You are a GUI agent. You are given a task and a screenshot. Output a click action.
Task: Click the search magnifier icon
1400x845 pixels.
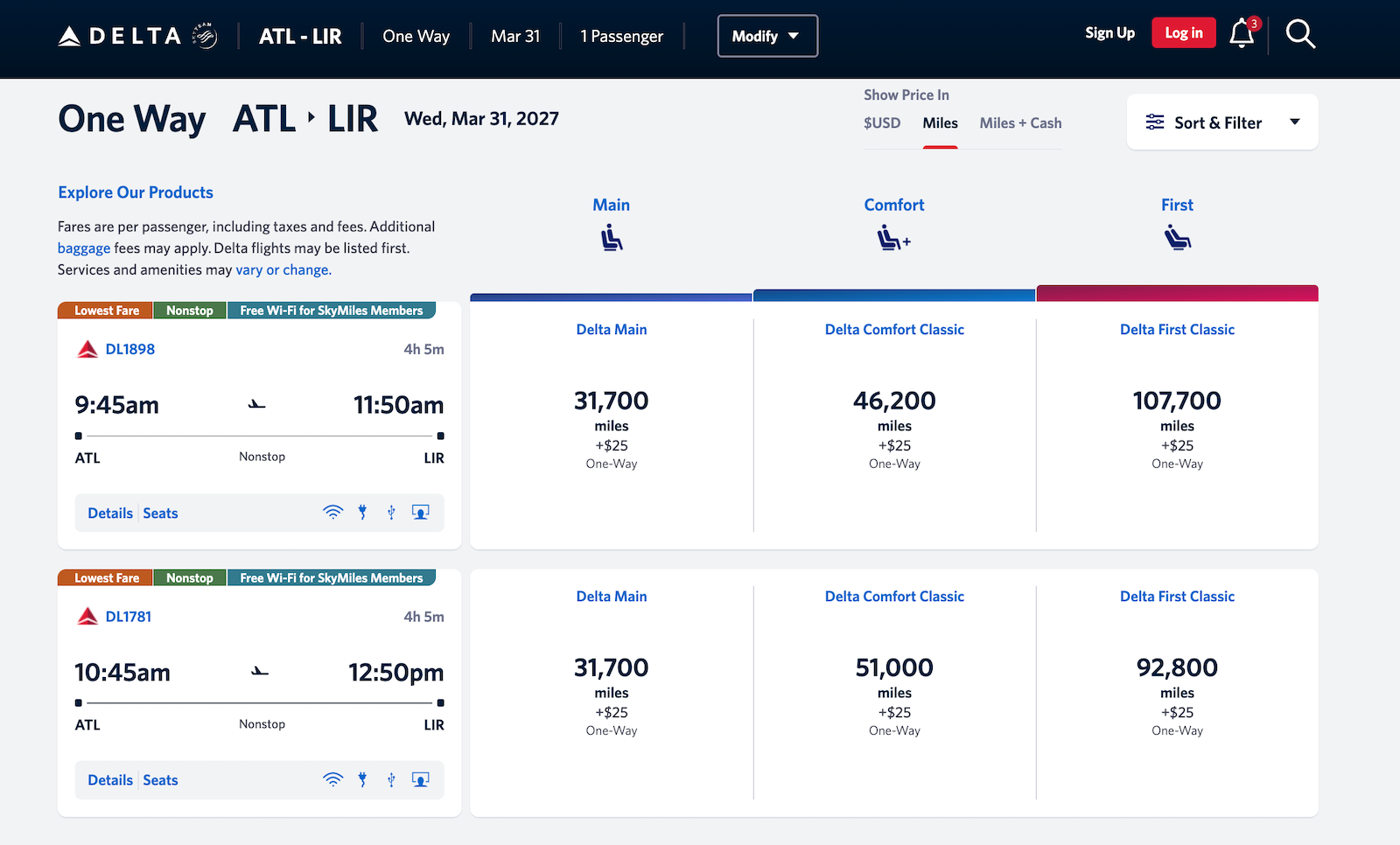tap(1300, 34)
